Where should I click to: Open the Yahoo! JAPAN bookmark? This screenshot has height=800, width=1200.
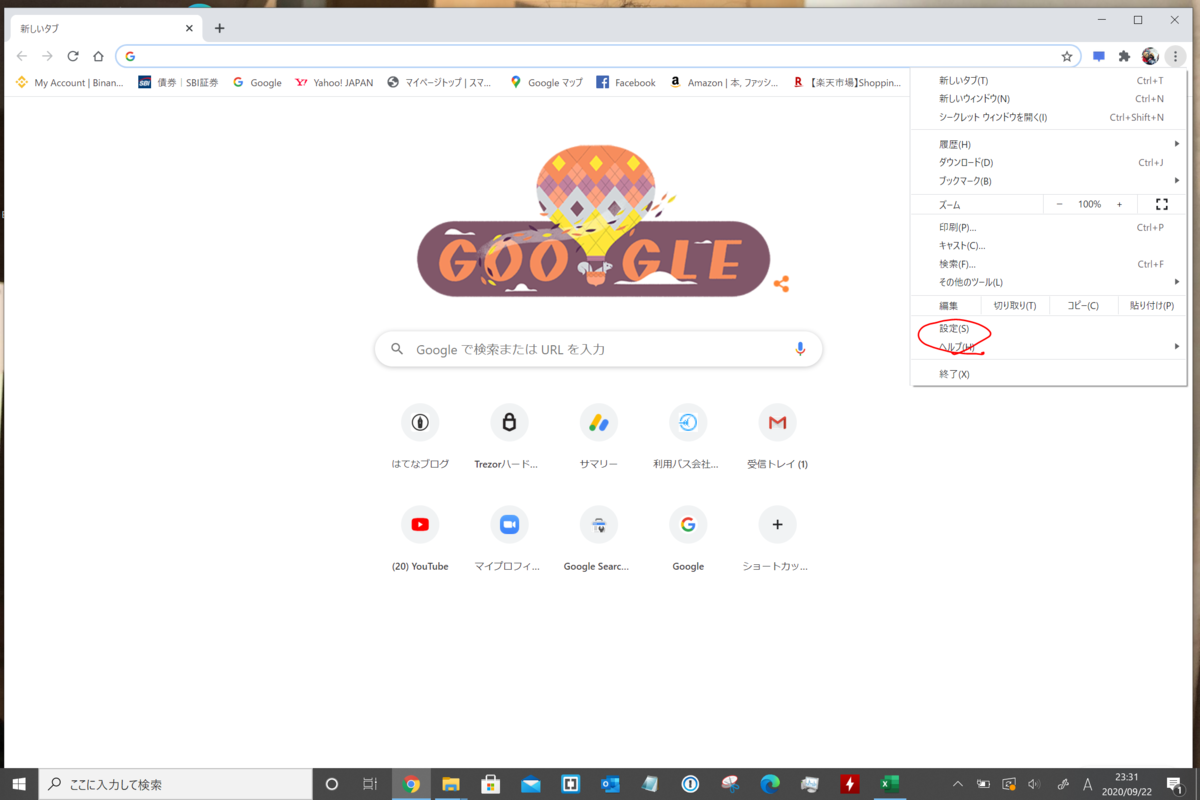[334, 83]
